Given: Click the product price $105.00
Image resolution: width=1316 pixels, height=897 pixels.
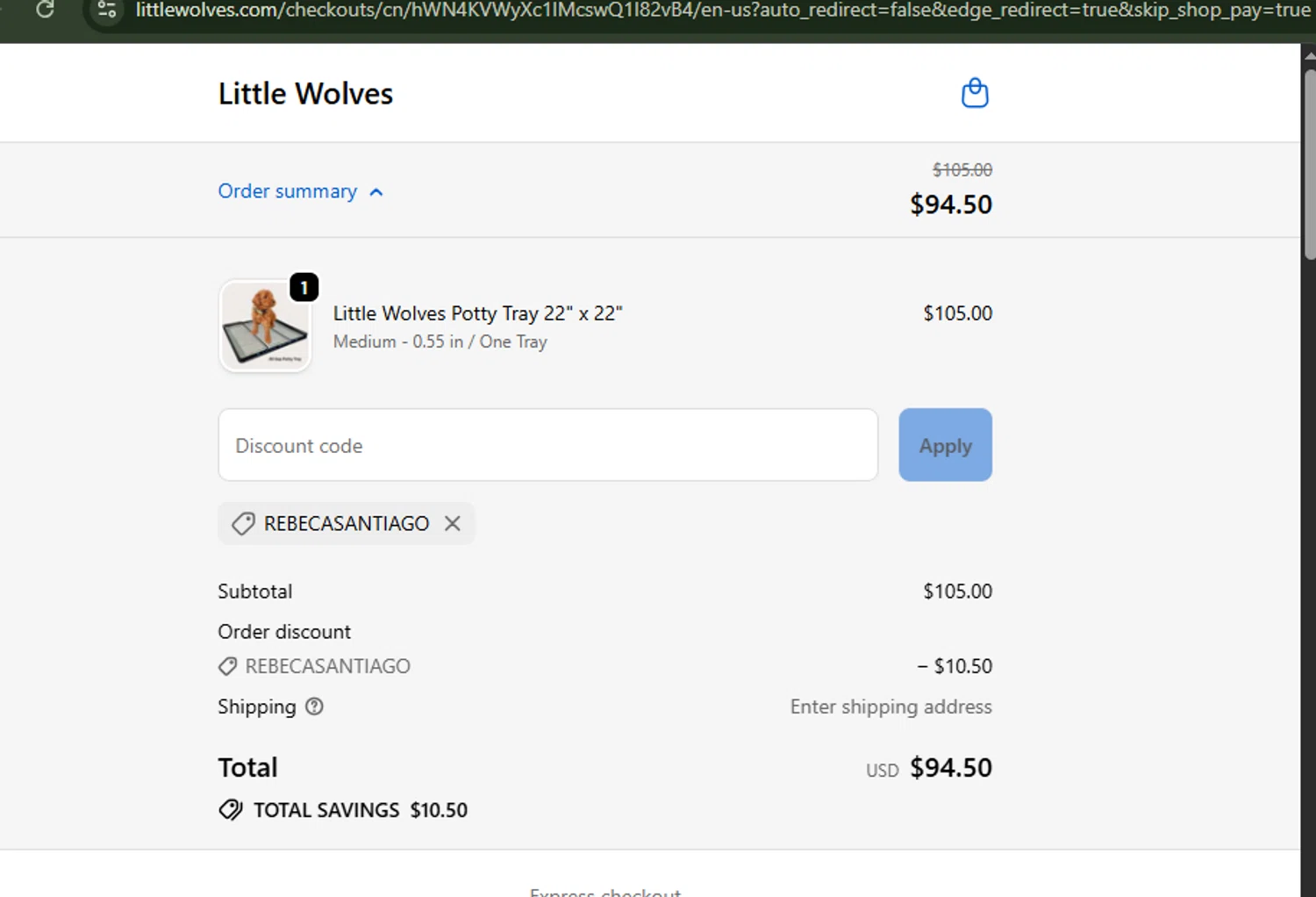Looking at the screenshot, I should (x=957, y=313).
